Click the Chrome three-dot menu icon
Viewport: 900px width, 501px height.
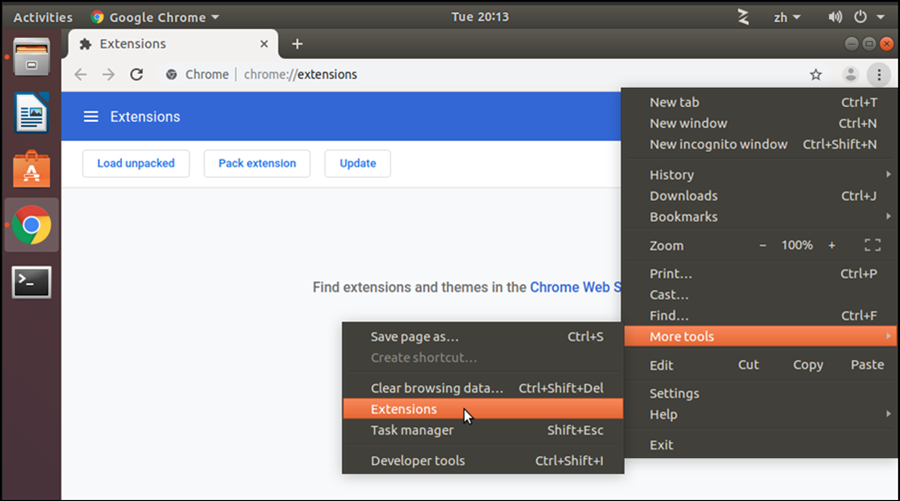[878, 74]
